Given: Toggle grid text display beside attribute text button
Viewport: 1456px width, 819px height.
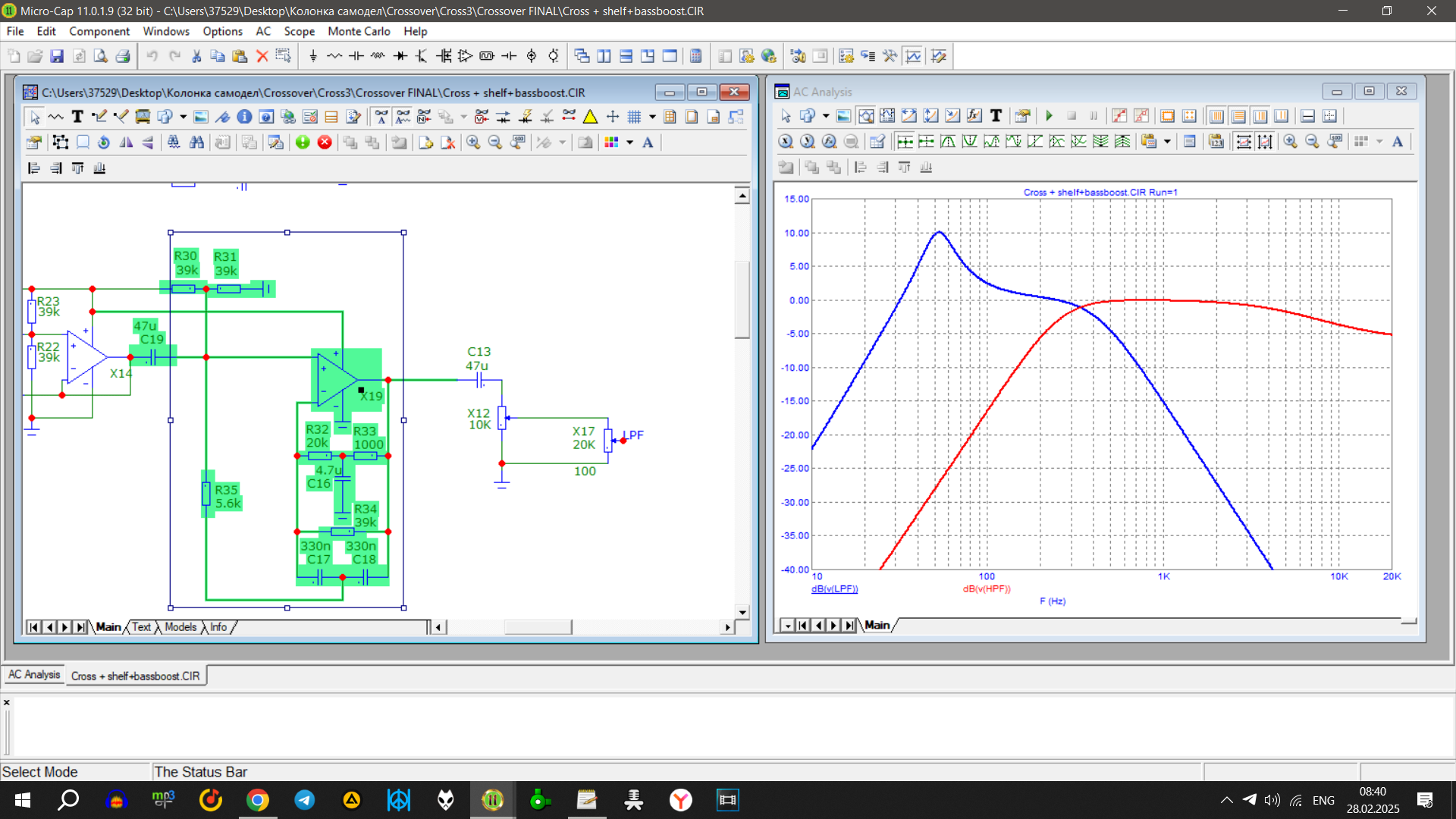Looking at the screenshot, I should (x=403, y=117).
